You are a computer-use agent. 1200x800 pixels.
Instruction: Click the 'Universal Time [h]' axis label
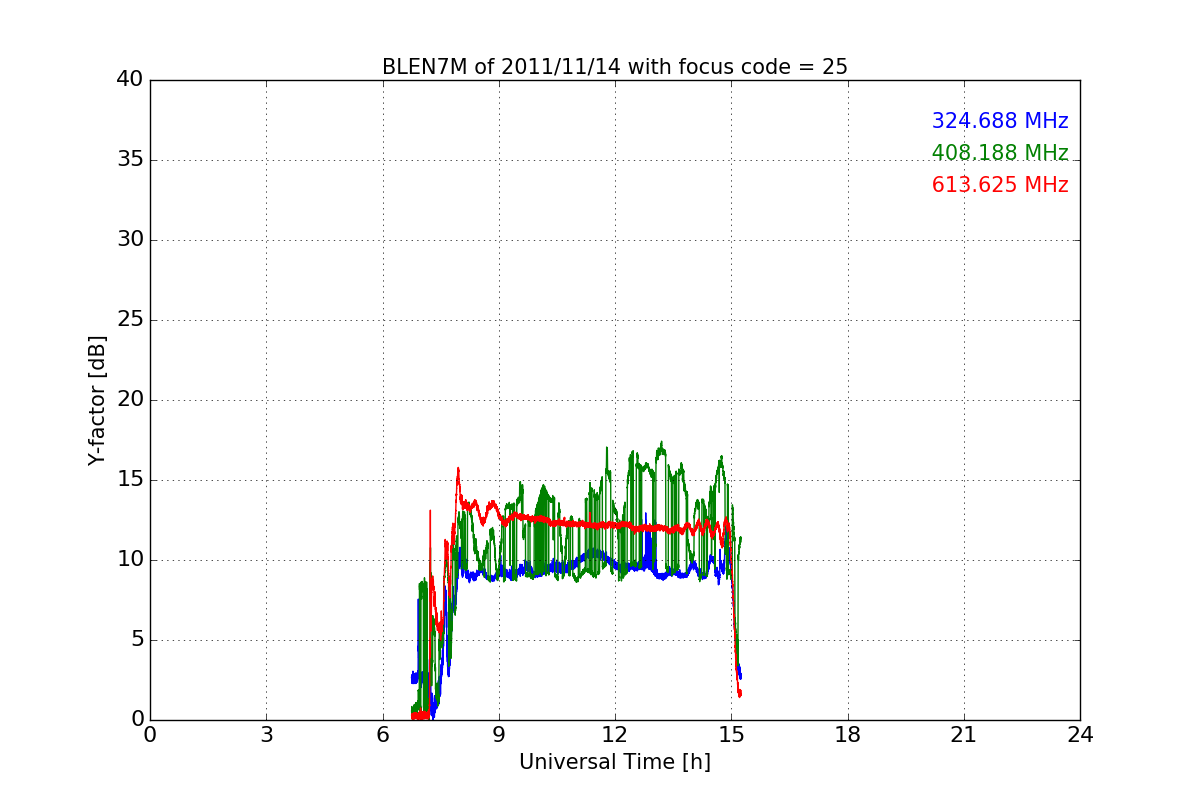615,762
